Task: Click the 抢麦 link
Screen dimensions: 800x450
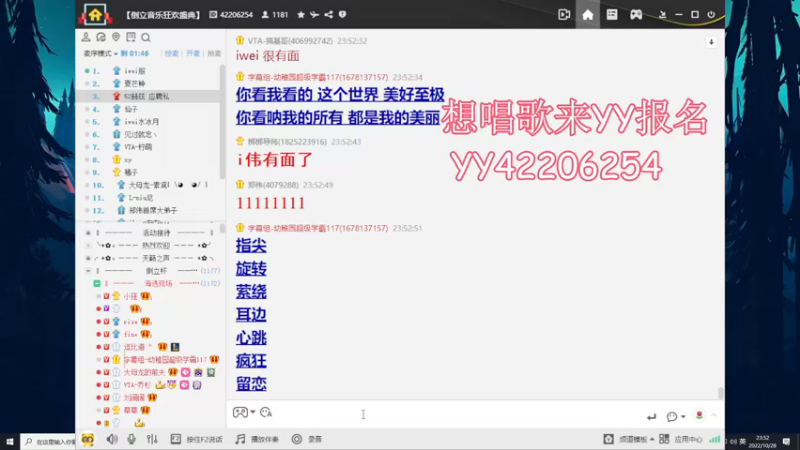Action: (214, 54)
